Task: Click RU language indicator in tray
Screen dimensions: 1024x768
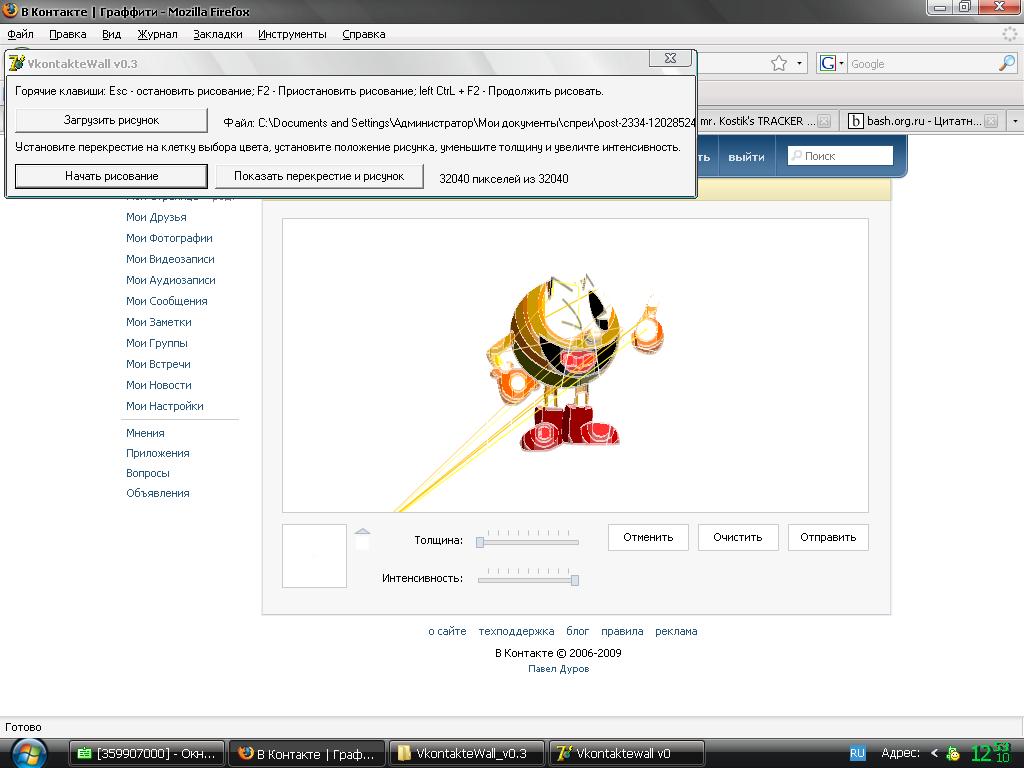Action: point(857,753)
